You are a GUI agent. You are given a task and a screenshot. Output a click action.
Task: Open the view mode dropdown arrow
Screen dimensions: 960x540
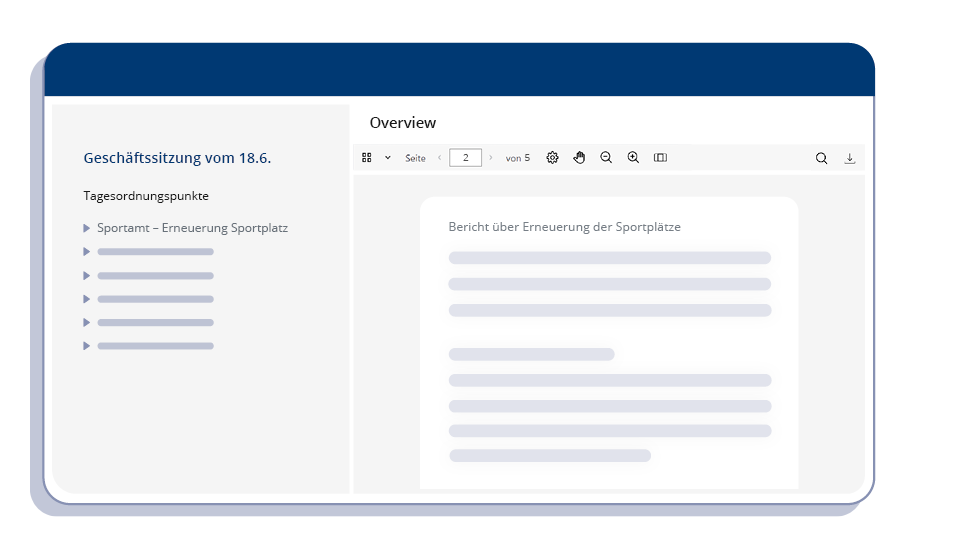click(388, 158)
